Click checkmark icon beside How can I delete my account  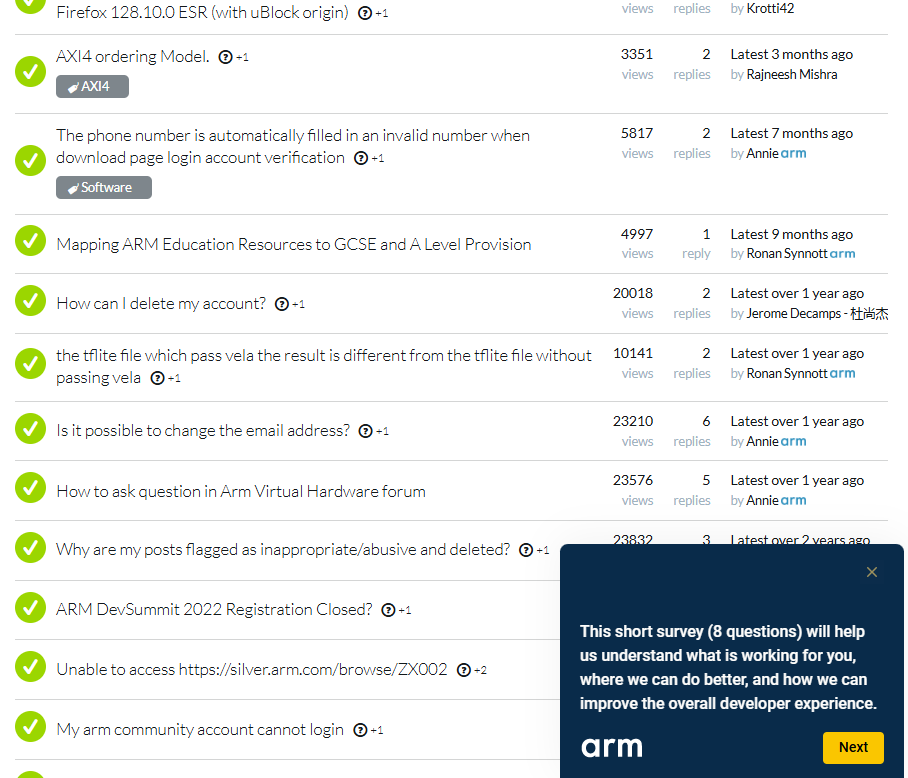click(30, 300)
